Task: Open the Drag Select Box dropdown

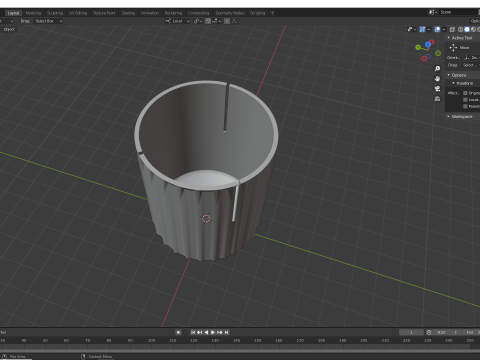Action: (x=48, y=21)
